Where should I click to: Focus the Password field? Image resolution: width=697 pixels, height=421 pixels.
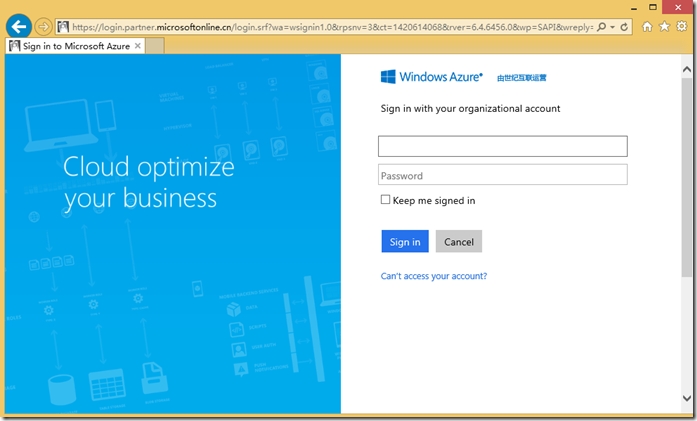(x=503, y=175)
